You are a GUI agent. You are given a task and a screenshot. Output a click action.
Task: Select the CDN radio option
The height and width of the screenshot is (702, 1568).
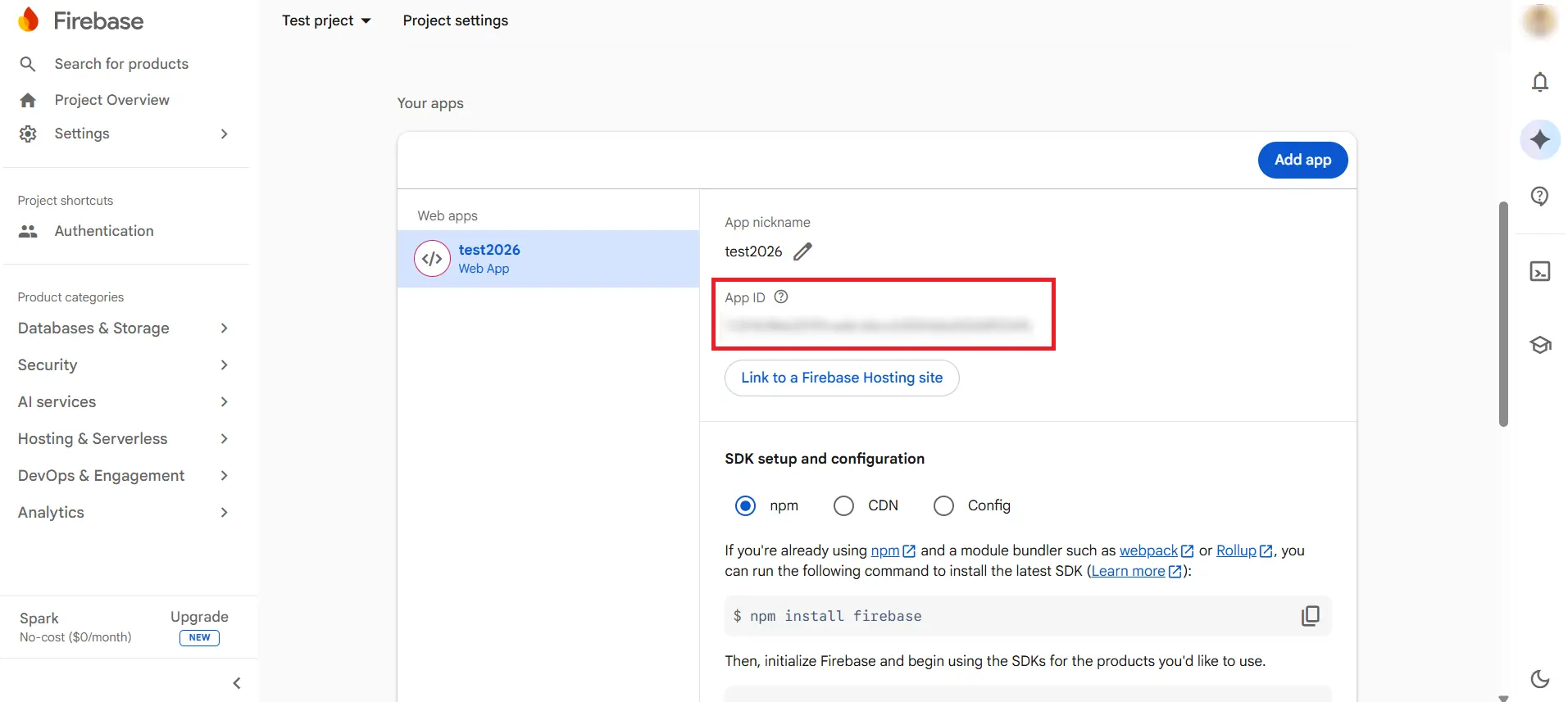(x=843, y=505)
